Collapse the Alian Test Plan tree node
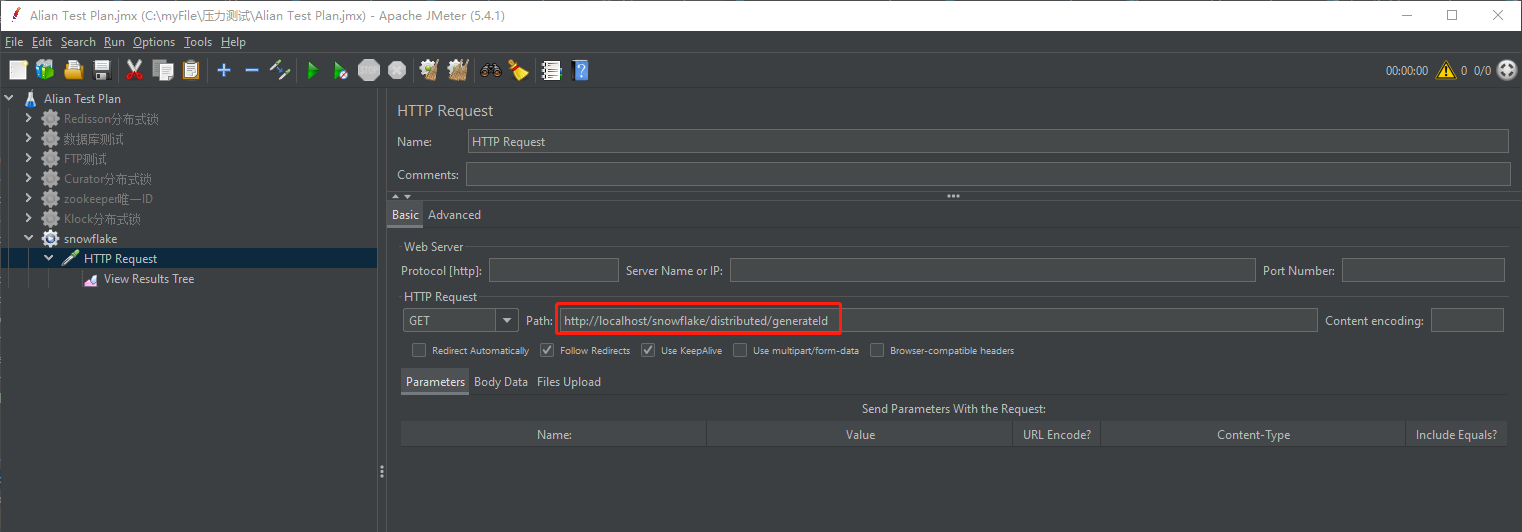This screenshot has height=532, width=1522. tap(9, 99)
